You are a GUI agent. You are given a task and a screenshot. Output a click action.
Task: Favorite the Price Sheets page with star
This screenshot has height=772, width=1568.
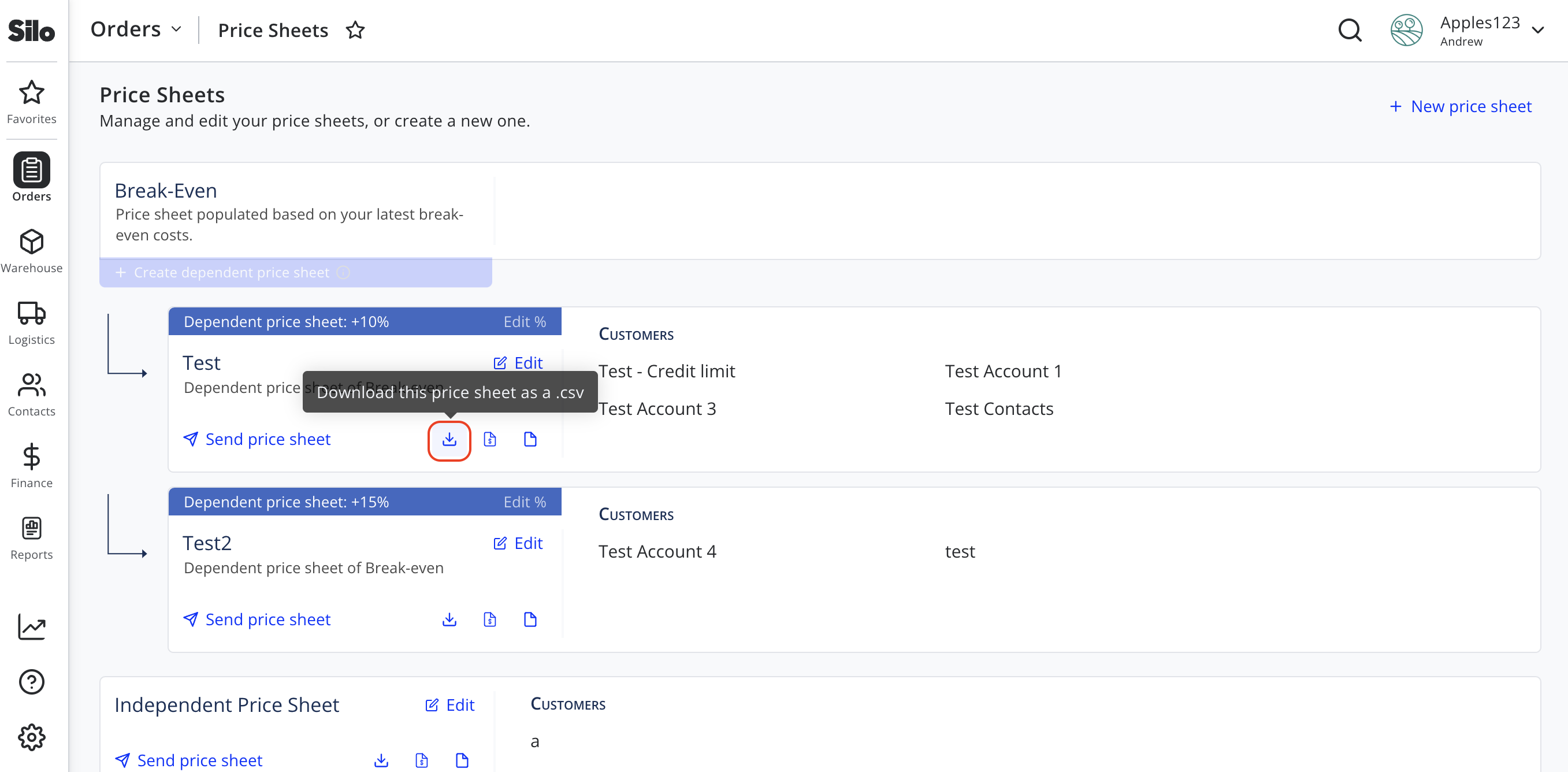tap(355, 30)
